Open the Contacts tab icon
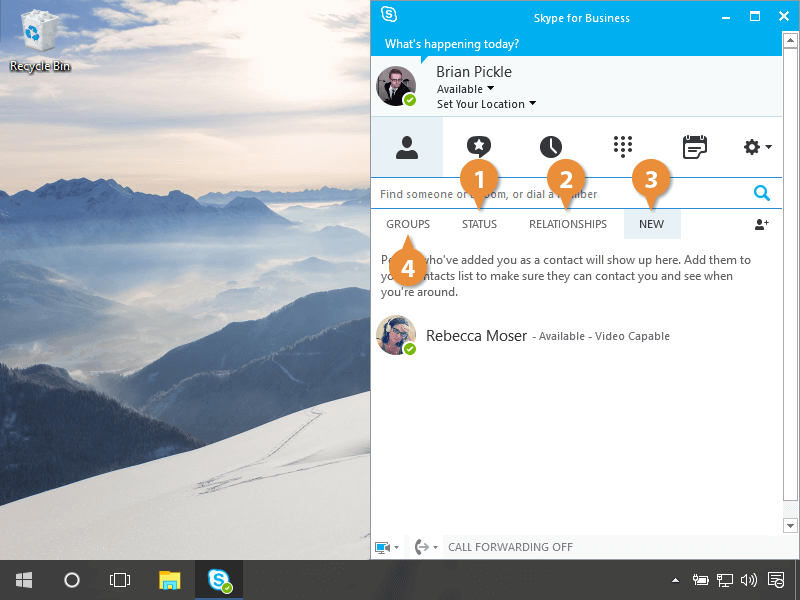 click(406, 147)
